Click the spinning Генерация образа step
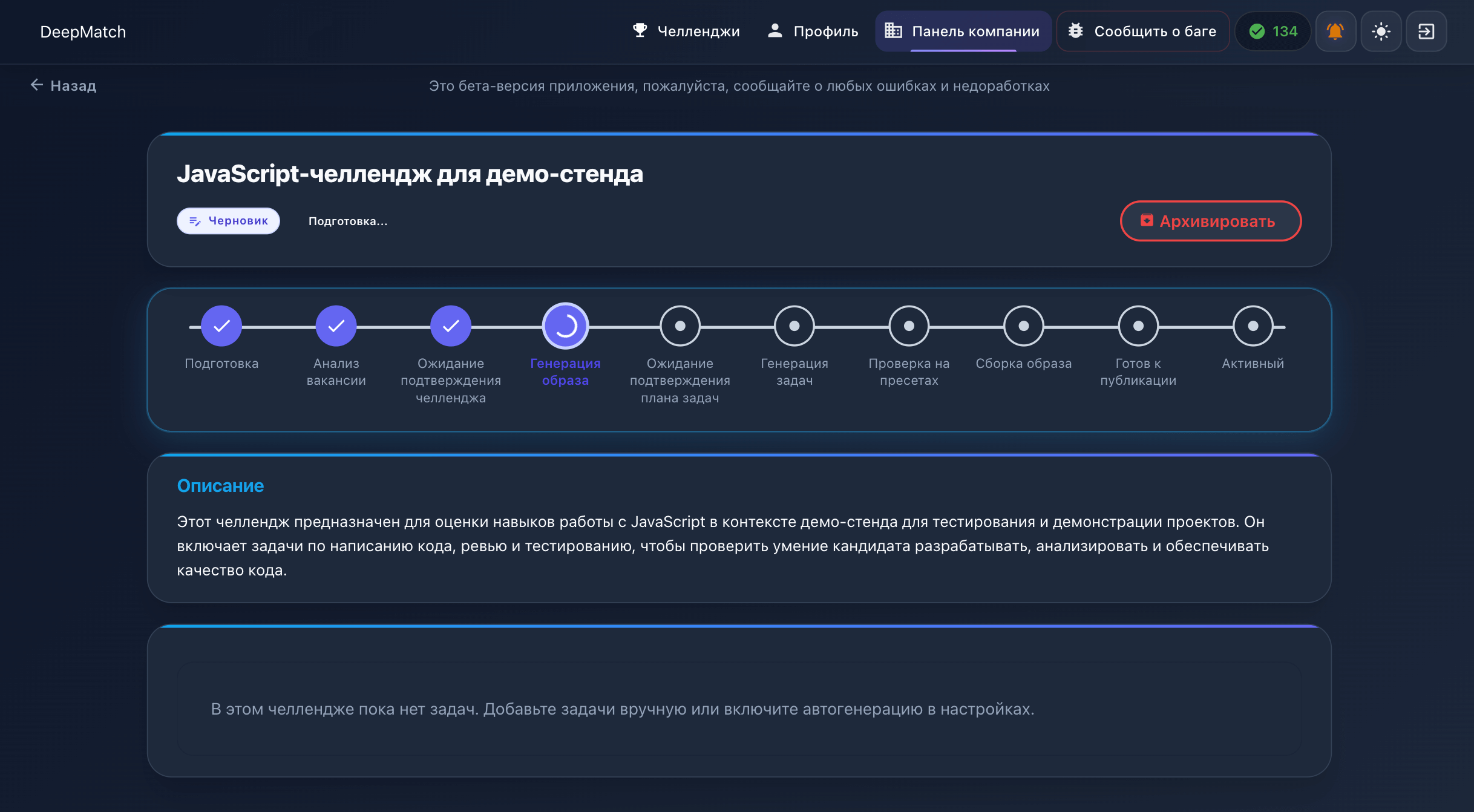 tap(565, 325)
